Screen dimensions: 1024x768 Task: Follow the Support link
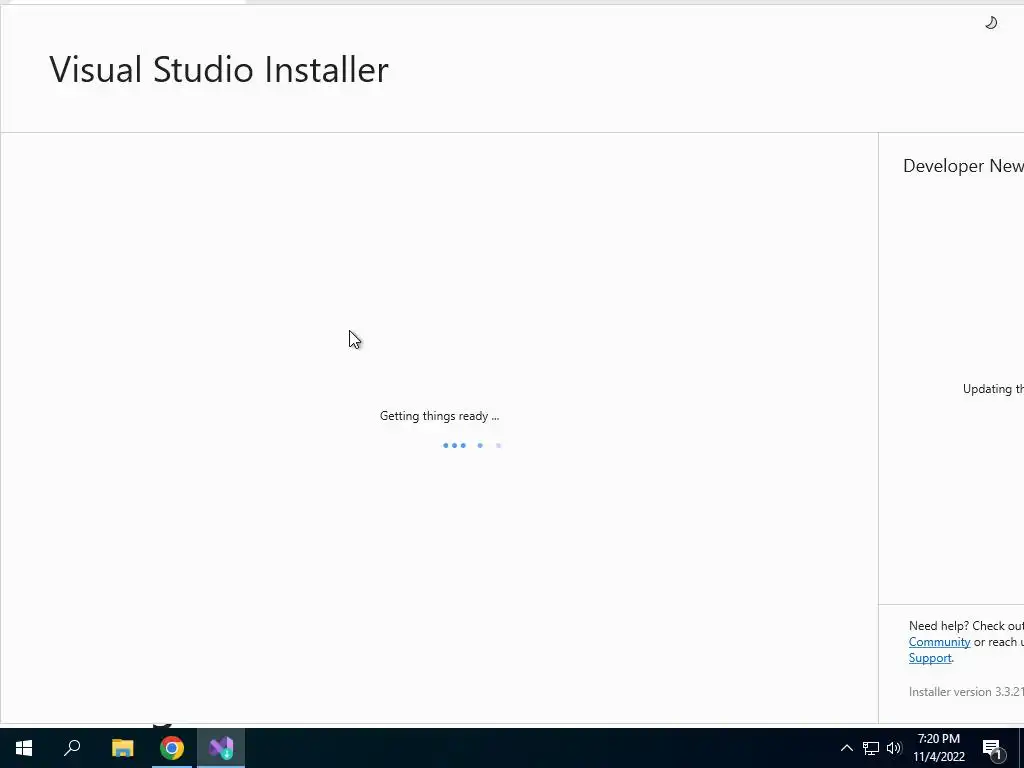[930, 658]
